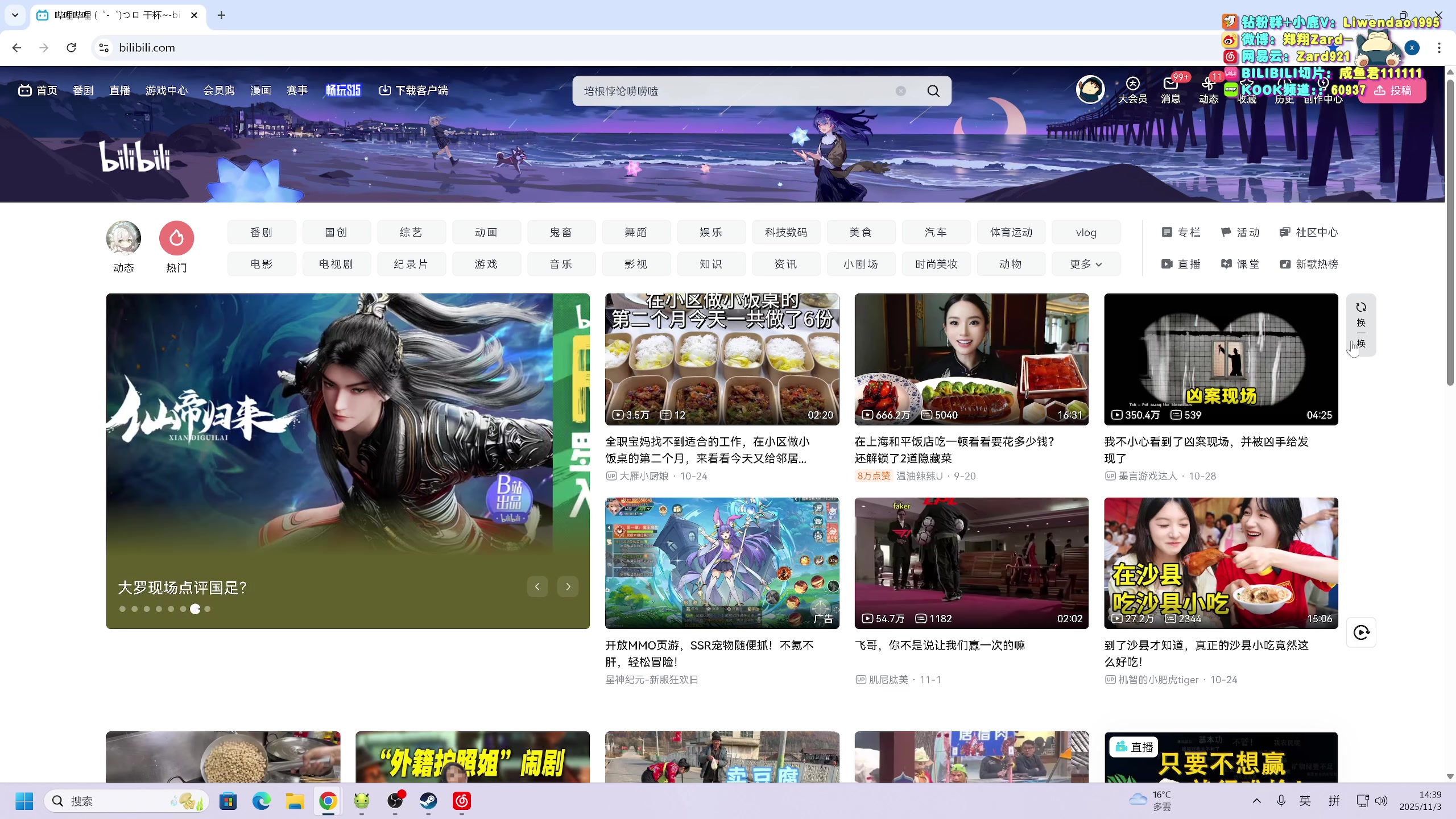Screen dimensions: 1456x819
Task: Open the user profile avatar in the header
Action: point(1090,89)
